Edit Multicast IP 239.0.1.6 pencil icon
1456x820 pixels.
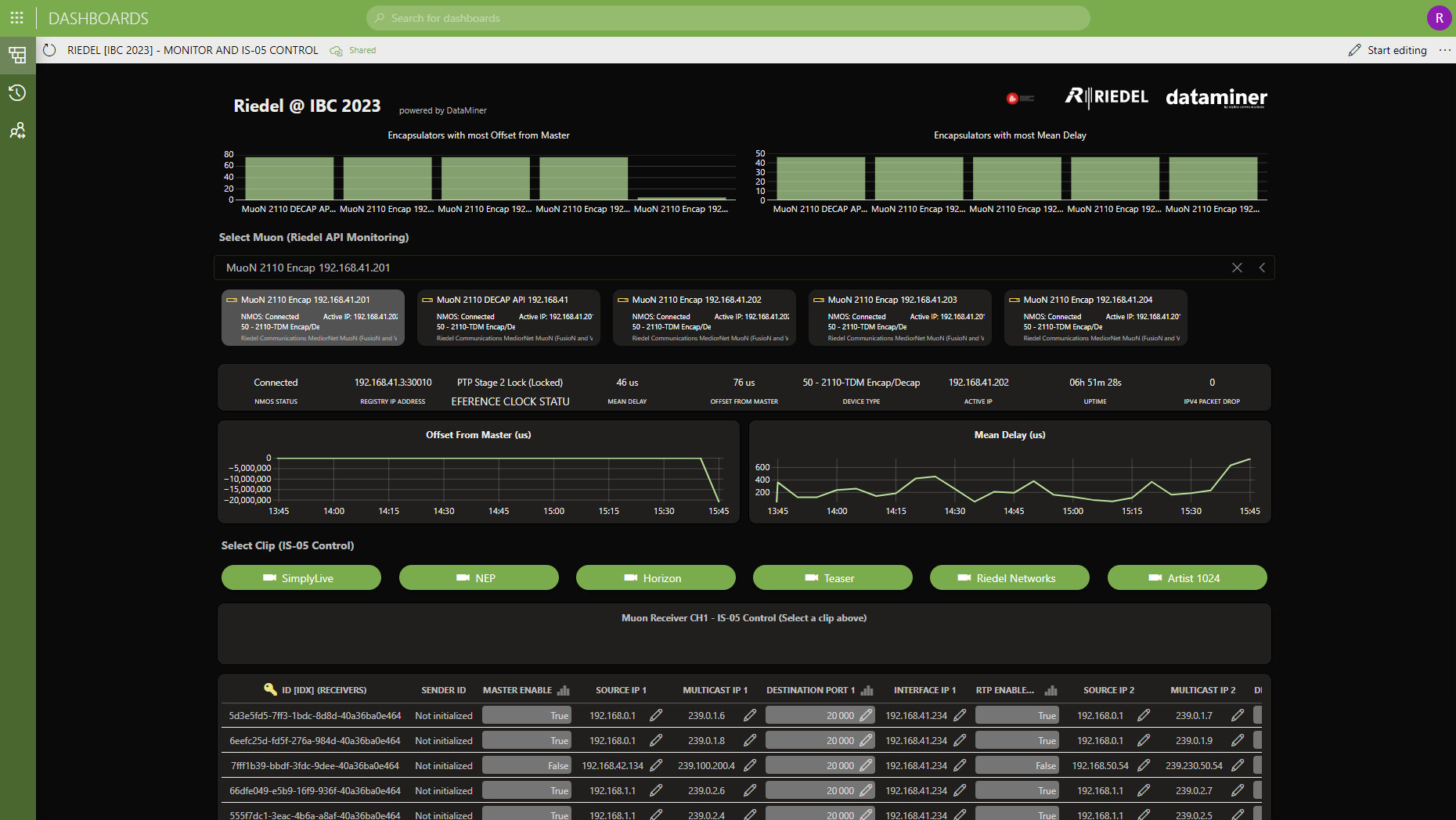pyautogui.click(x=750, y=715)
